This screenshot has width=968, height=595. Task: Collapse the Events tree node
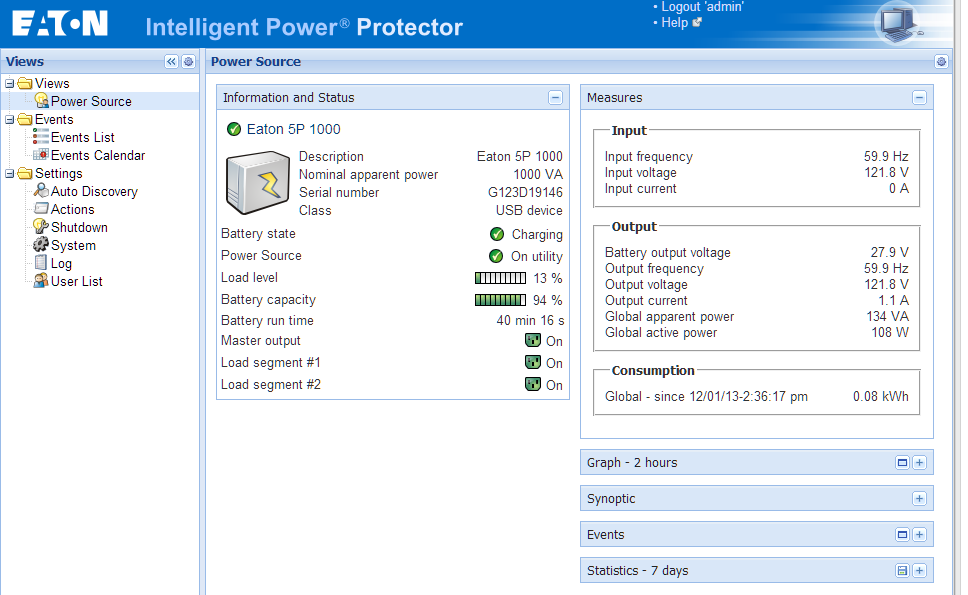[9, 119]
